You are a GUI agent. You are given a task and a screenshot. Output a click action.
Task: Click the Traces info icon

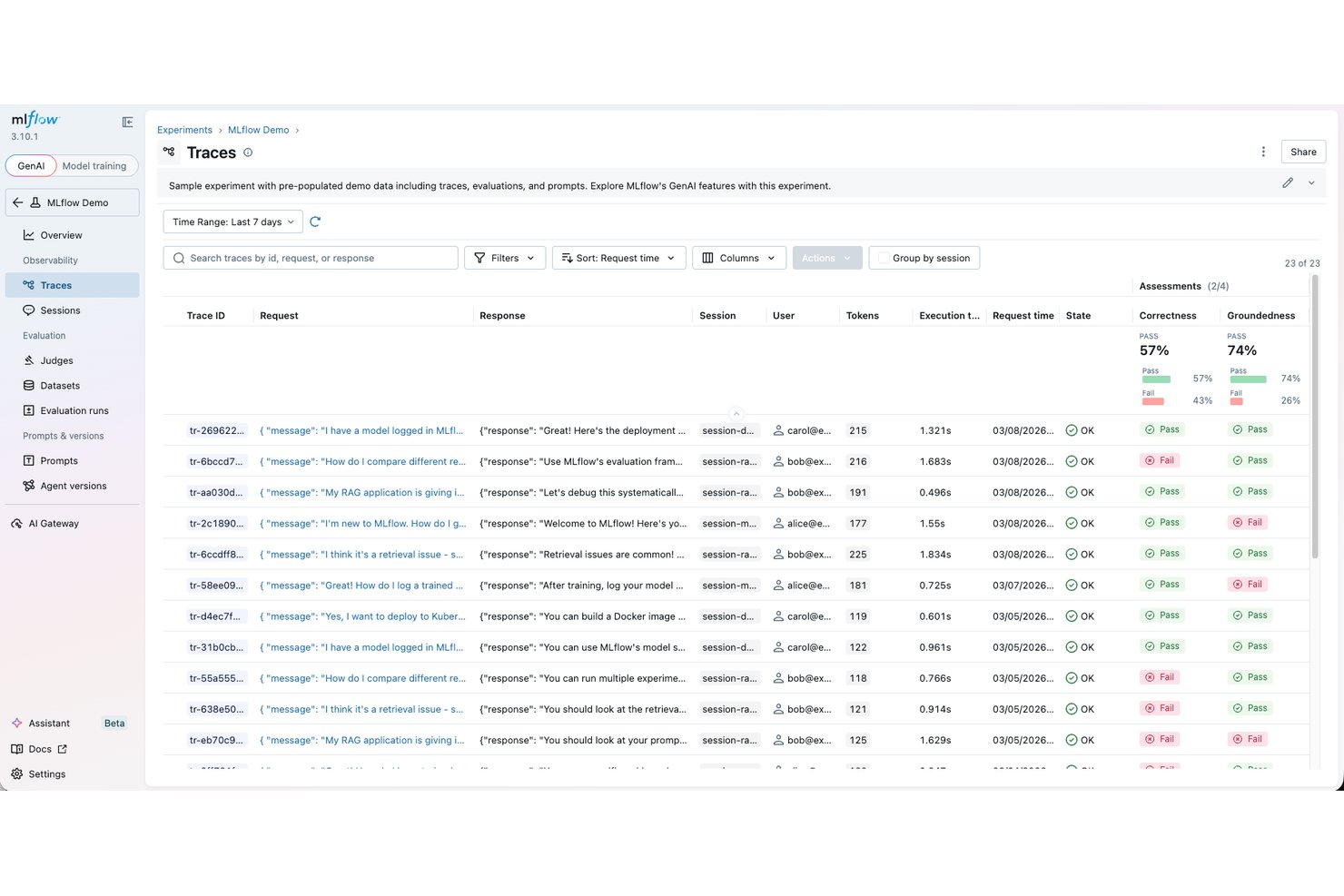coord(248,153)
